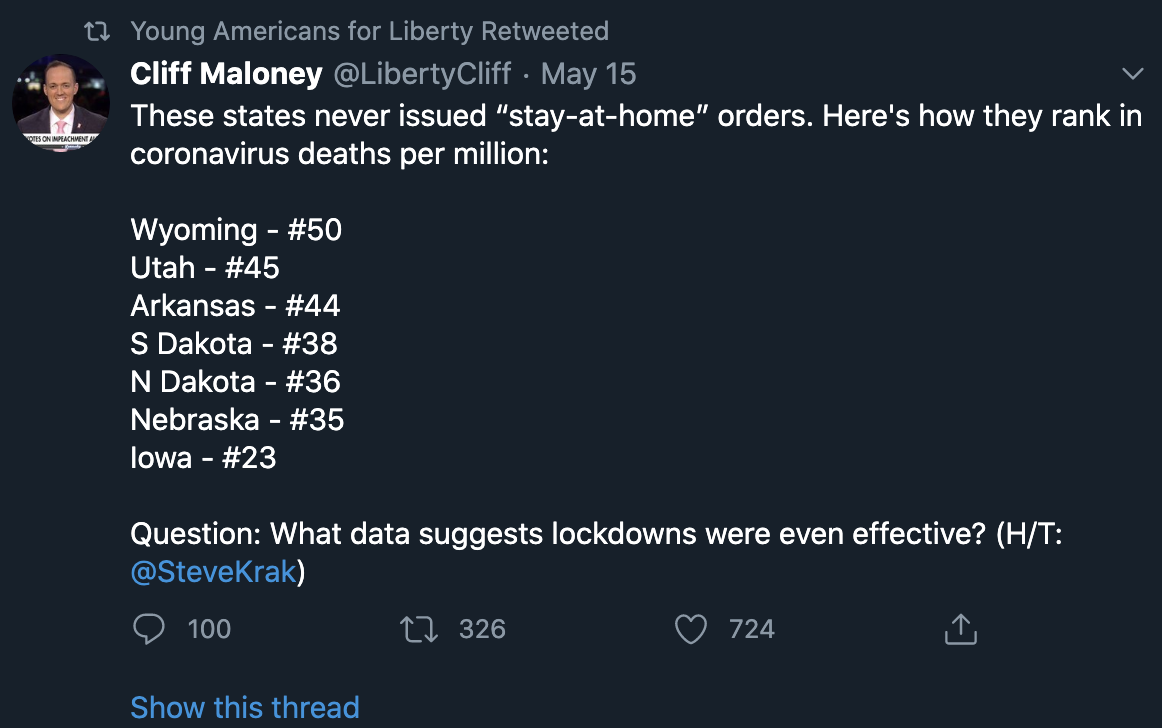The height and width of the screenshot is (728, 1162).
Task: Click the lockdowns question text
Action: pos(597,552)
